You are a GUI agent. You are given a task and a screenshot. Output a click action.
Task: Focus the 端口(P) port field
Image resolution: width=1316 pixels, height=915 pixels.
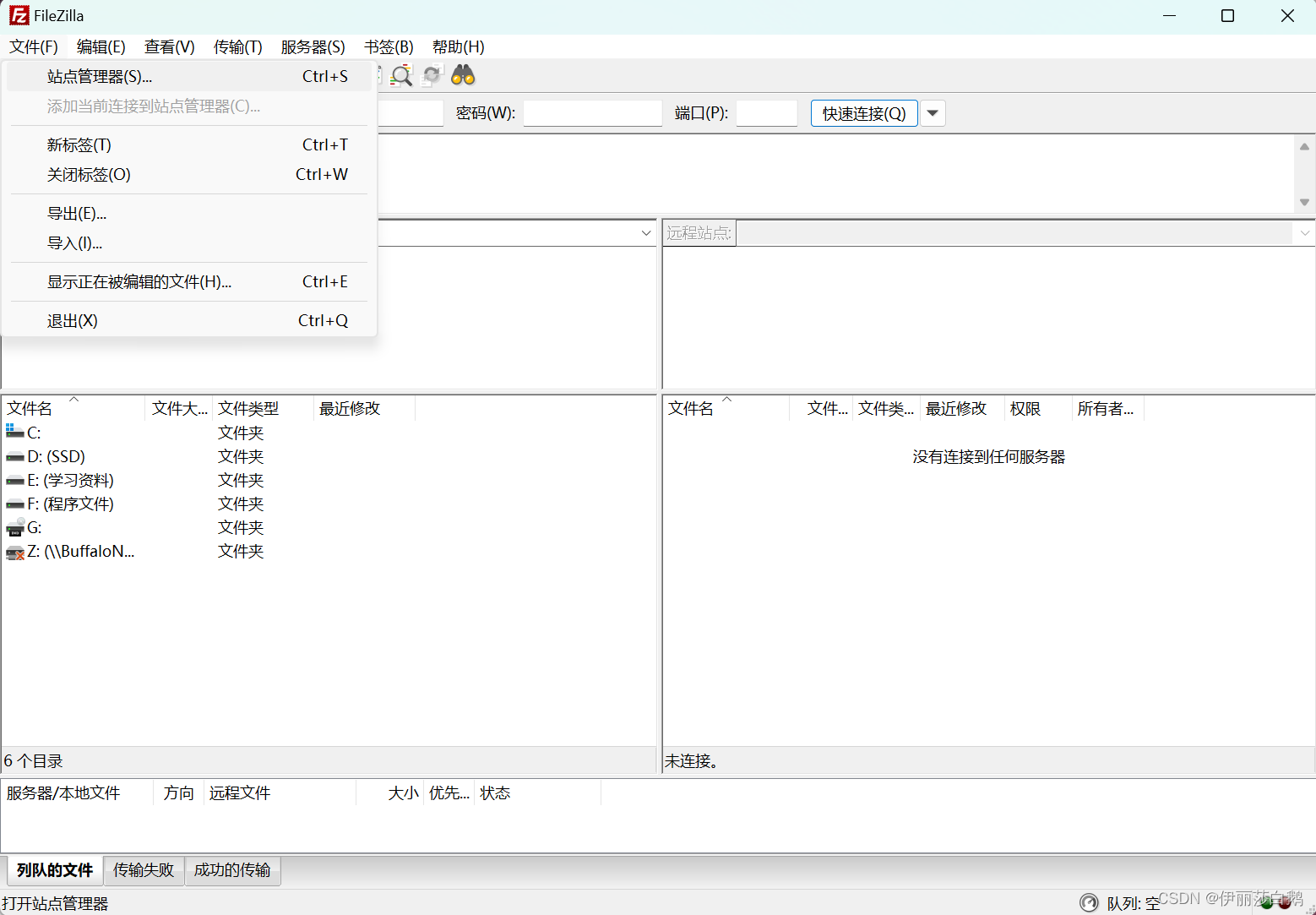pyautogui.click(x=766, y=113)
